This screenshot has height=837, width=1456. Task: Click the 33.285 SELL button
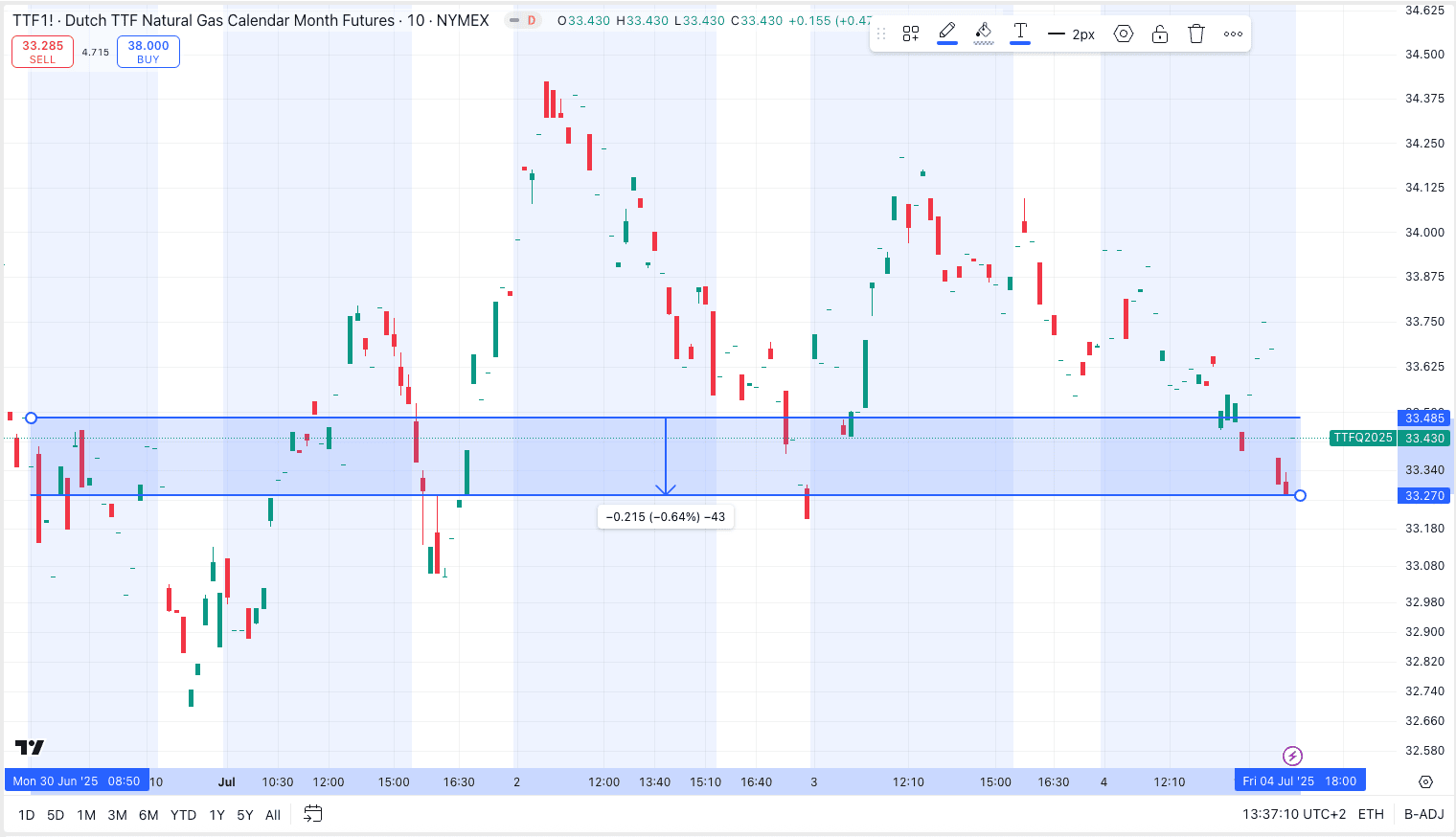pyautogui.click(x=42, y=52)
